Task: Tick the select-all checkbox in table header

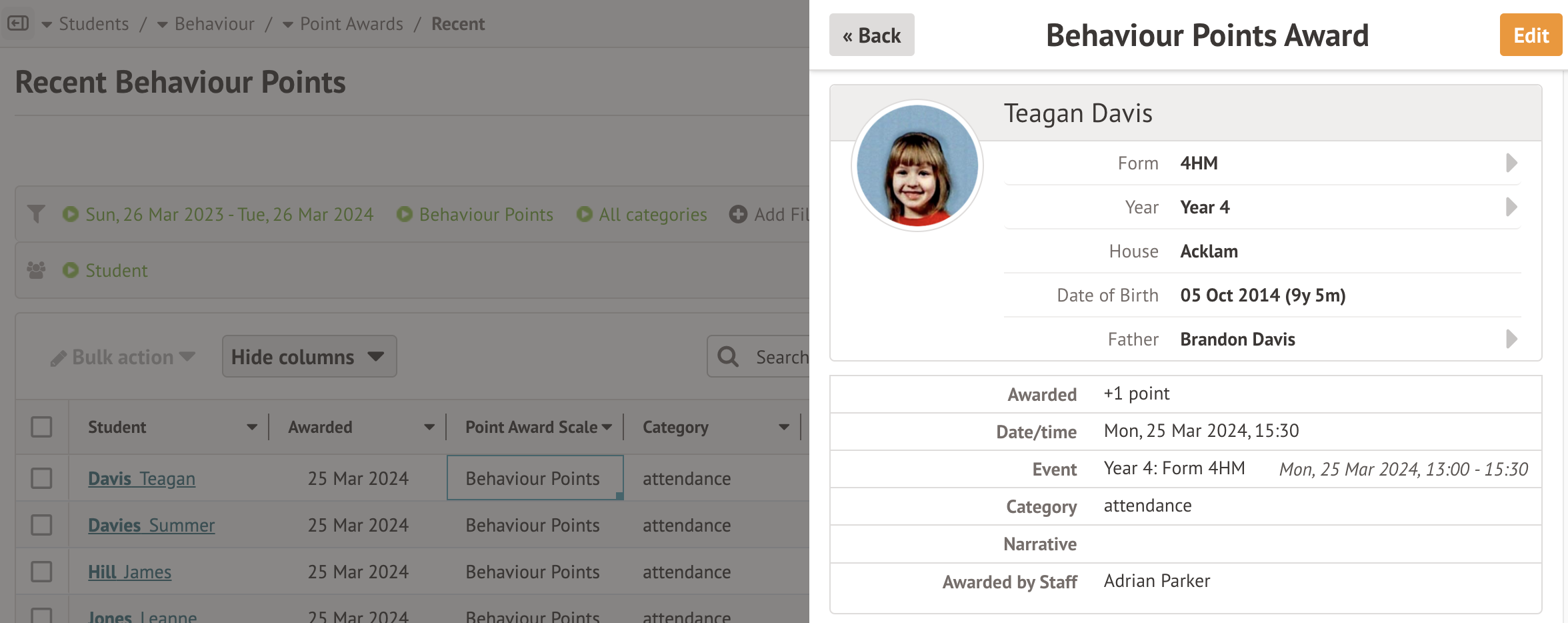Action: (41, 427)
